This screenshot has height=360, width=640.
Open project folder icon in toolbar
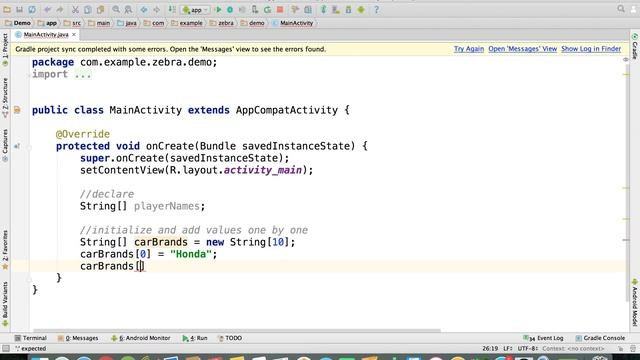(x=7, y=9)
